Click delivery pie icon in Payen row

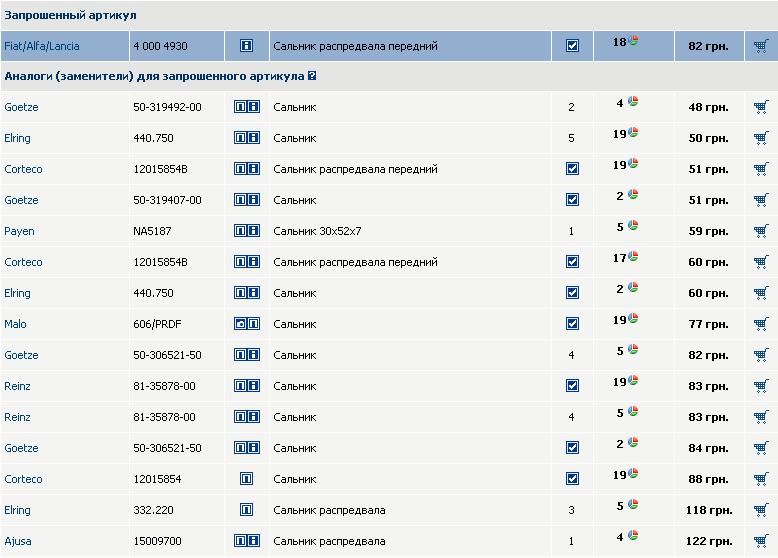click(x=633, y=226)
